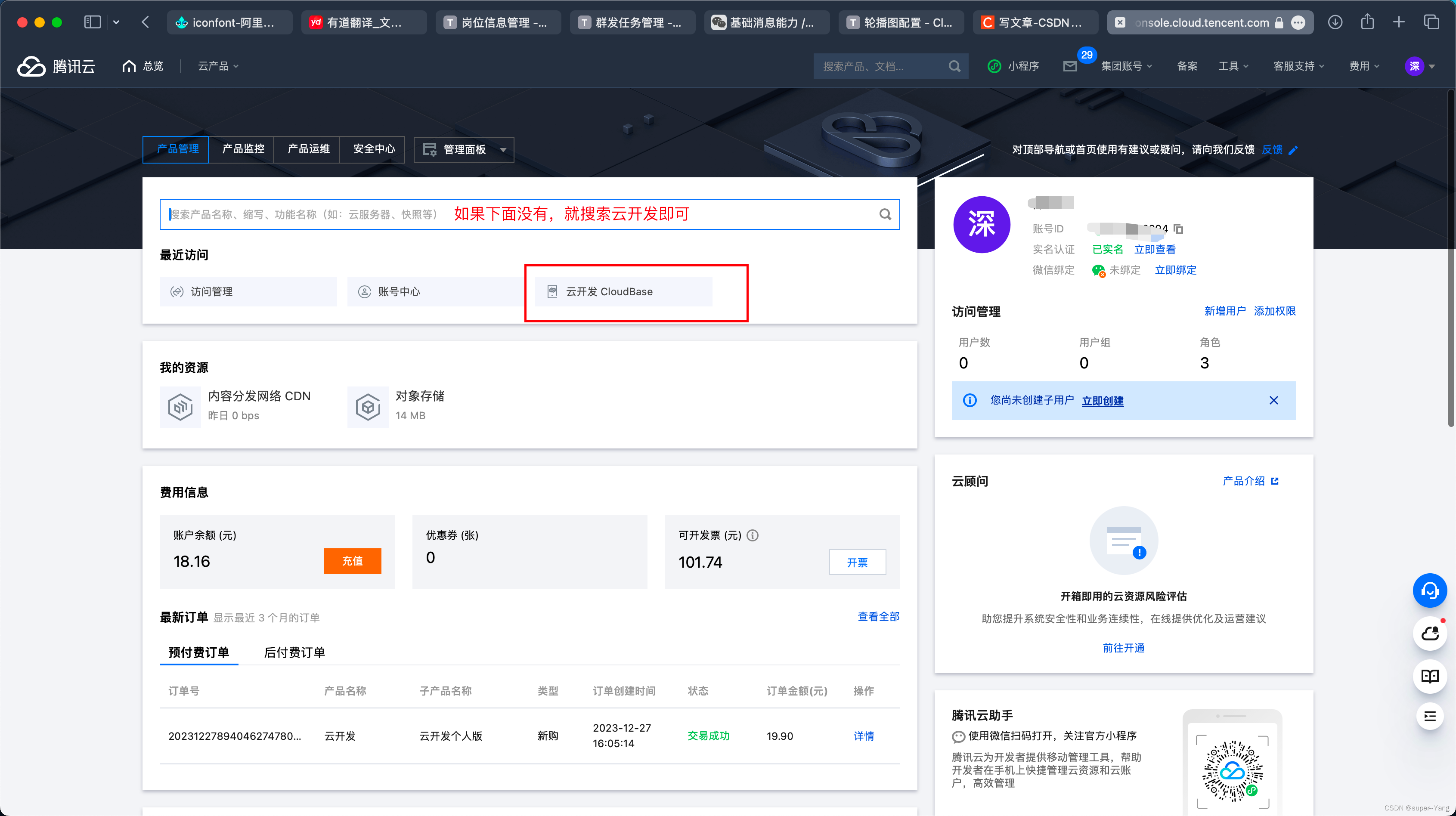The image size is (1456, 816).
Task: Expand the 集团账号 dropdown
Action: click(1126, 66)
